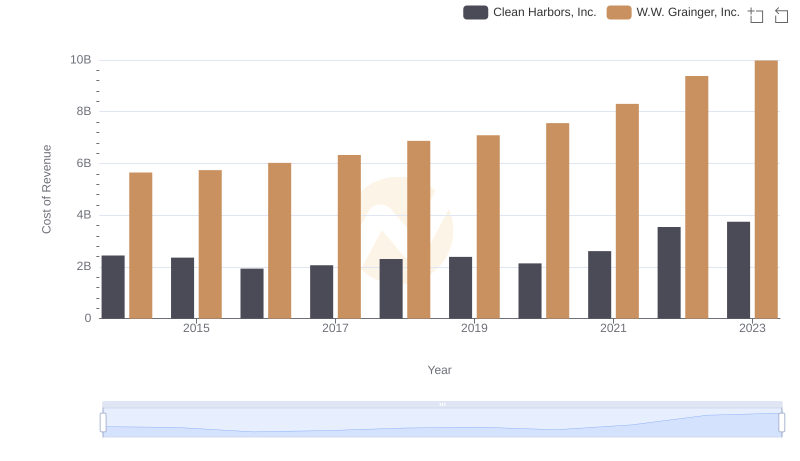The image size is (800, 461).
Task: Click W.W. Grainger bar for 2019
Action: tap(488, 227)
